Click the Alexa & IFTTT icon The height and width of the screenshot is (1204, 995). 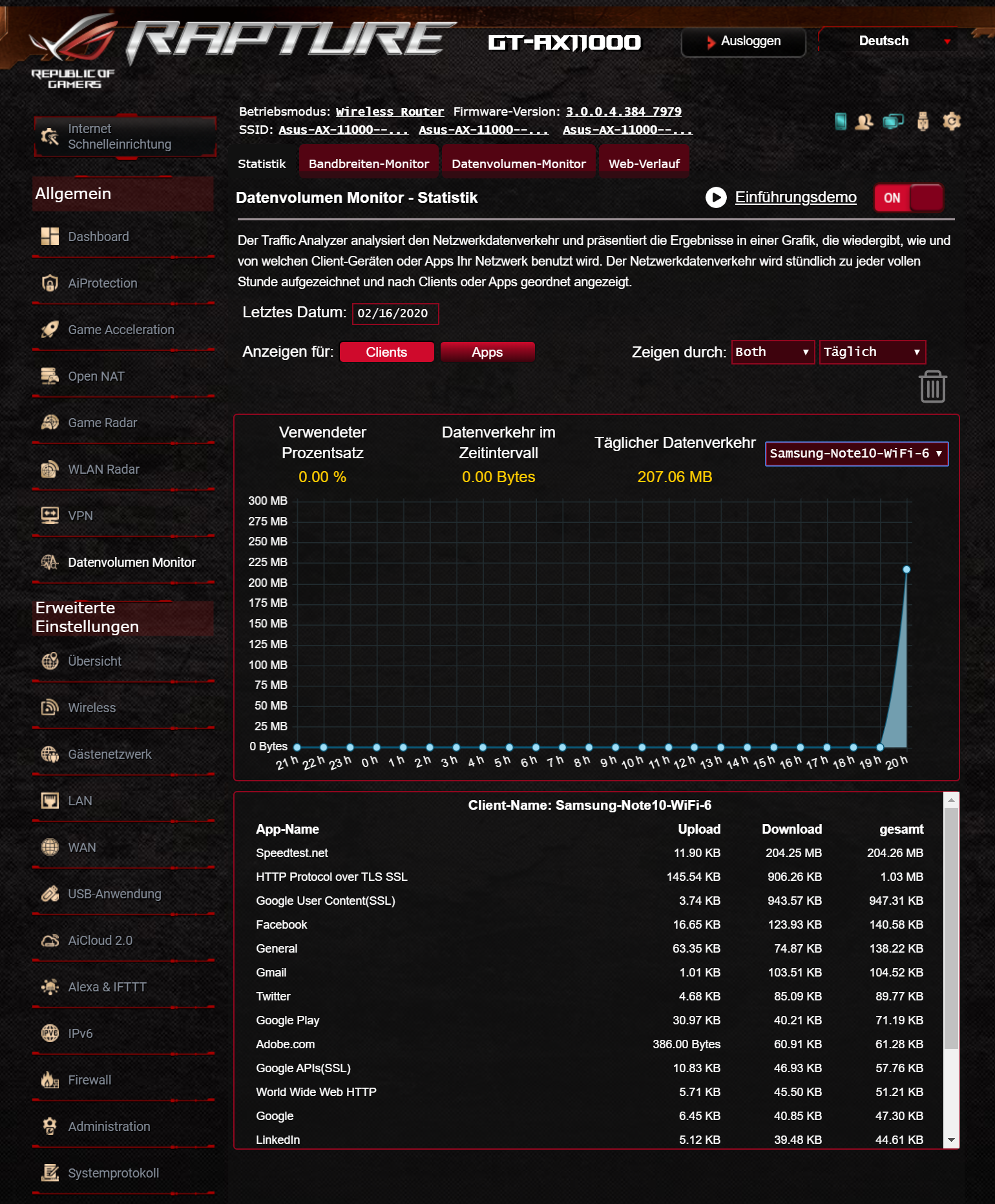click(50, 987)
